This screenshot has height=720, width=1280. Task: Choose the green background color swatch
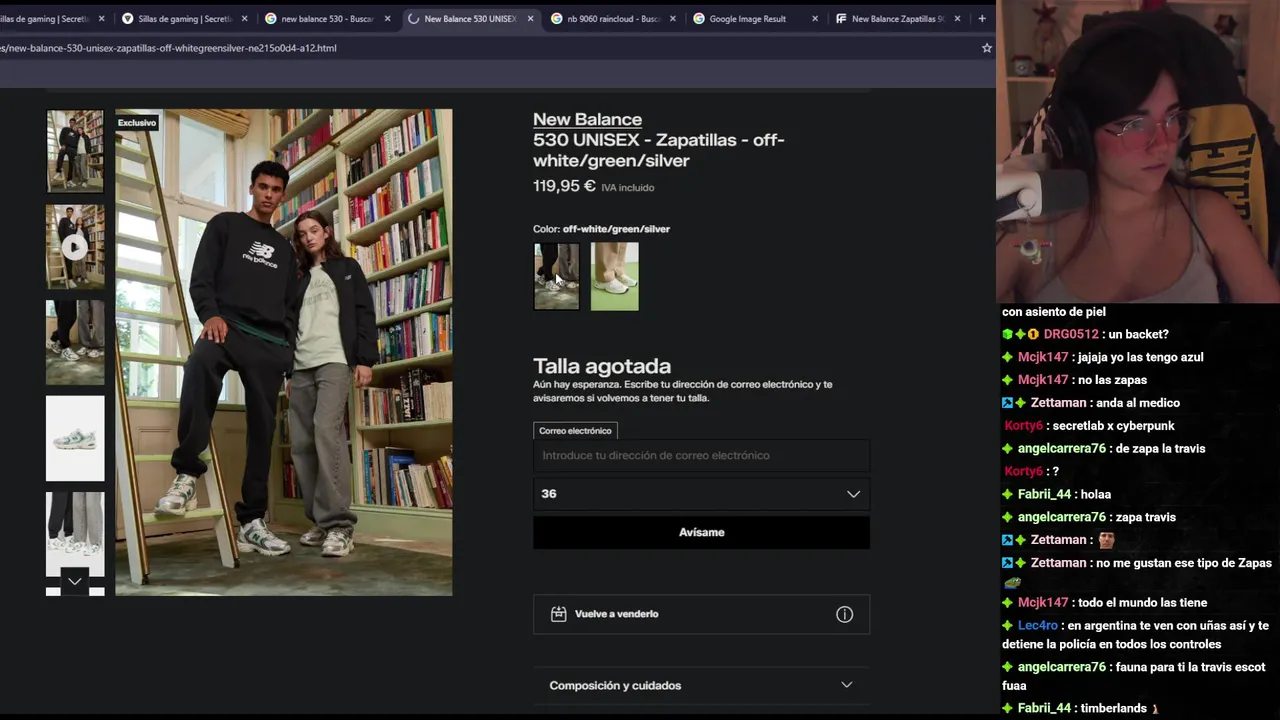pos(614,276)
